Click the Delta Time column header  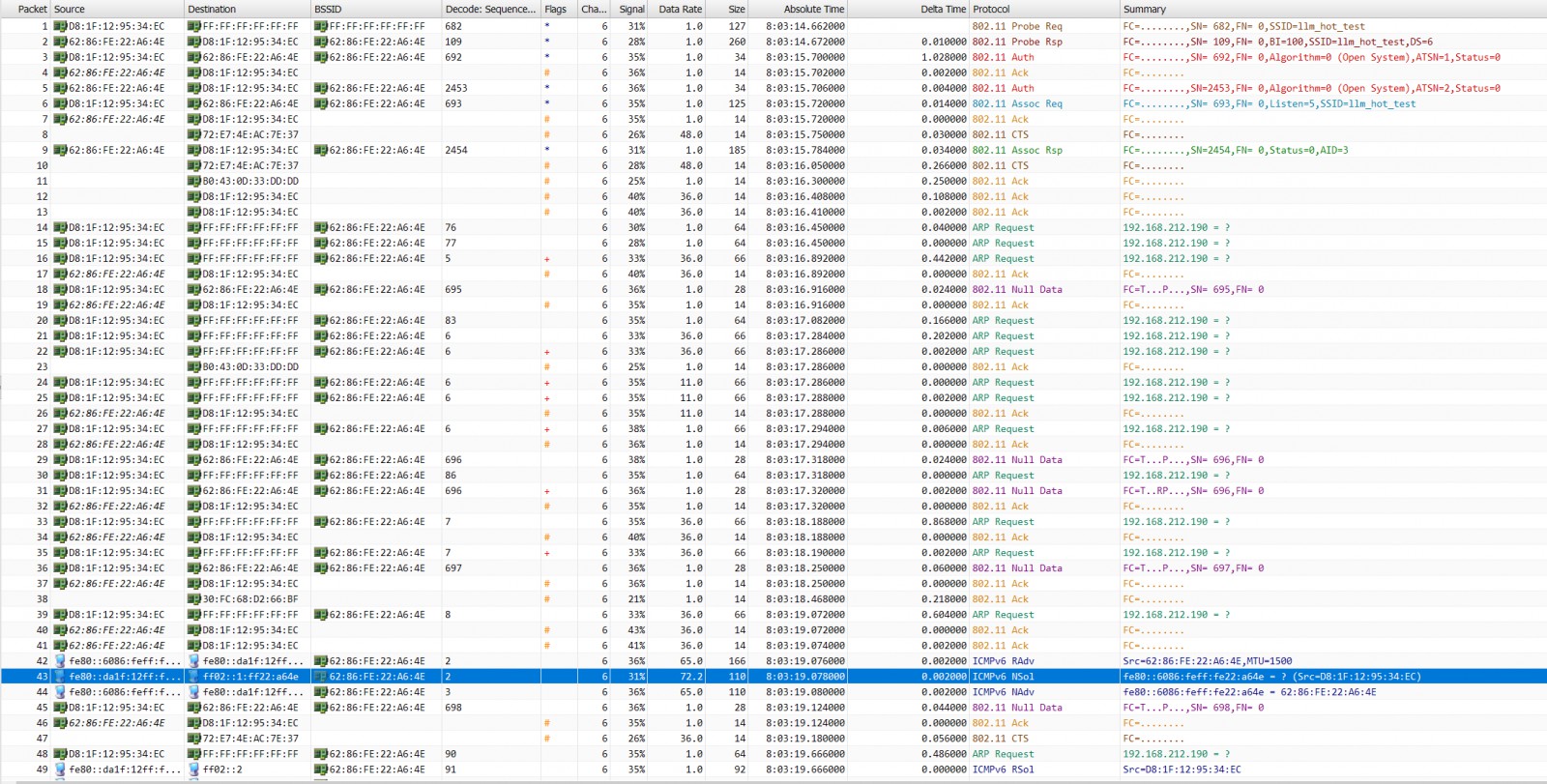pyautogui.click(x=943, y=9)
